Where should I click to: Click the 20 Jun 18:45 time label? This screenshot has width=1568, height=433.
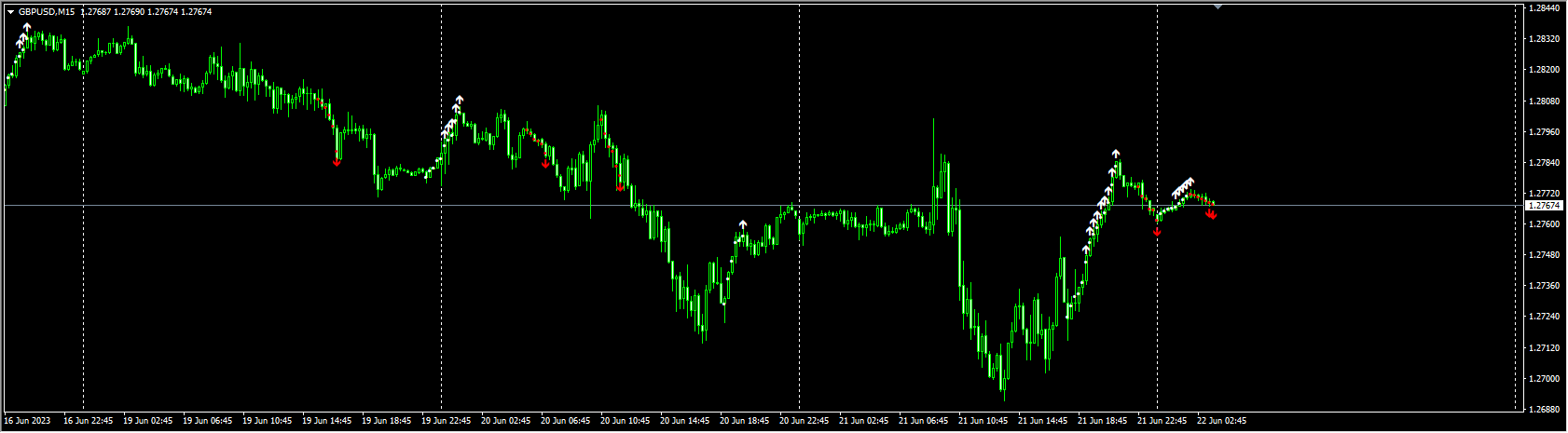point(744,421)
